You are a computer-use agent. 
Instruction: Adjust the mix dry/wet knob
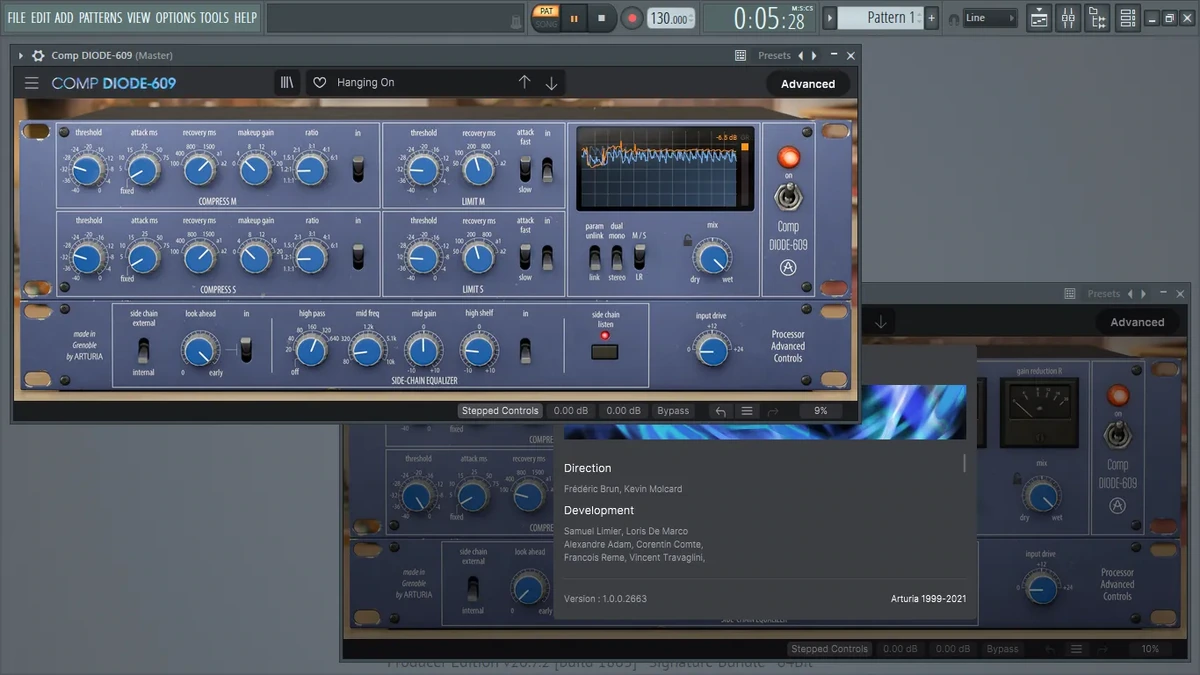[712, 258]
